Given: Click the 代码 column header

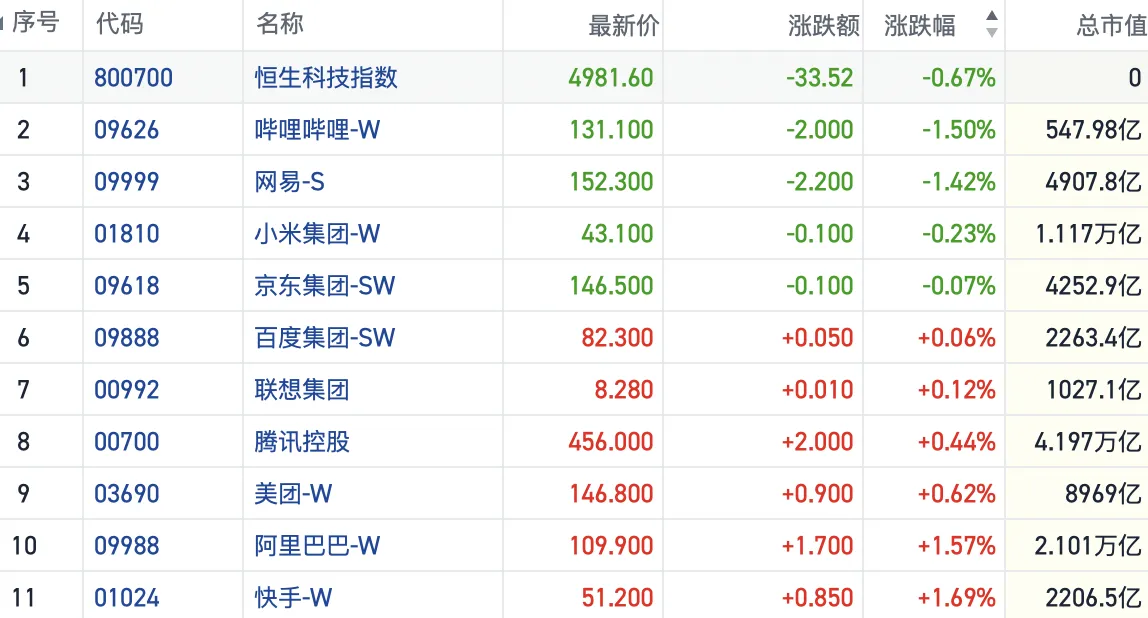Looking at the screenshot, I should 119,23.
